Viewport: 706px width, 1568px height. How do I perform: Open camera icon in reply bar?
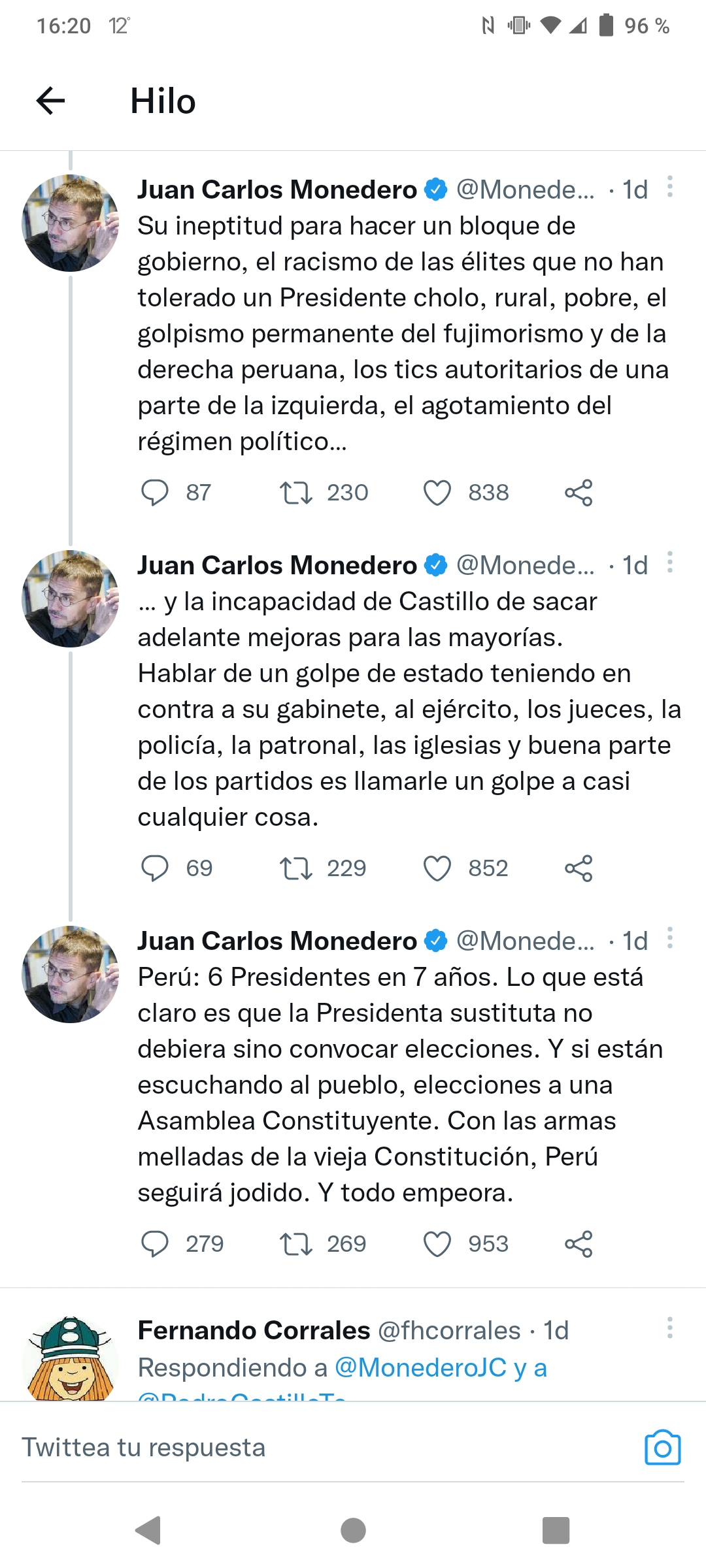point(662,1448)
